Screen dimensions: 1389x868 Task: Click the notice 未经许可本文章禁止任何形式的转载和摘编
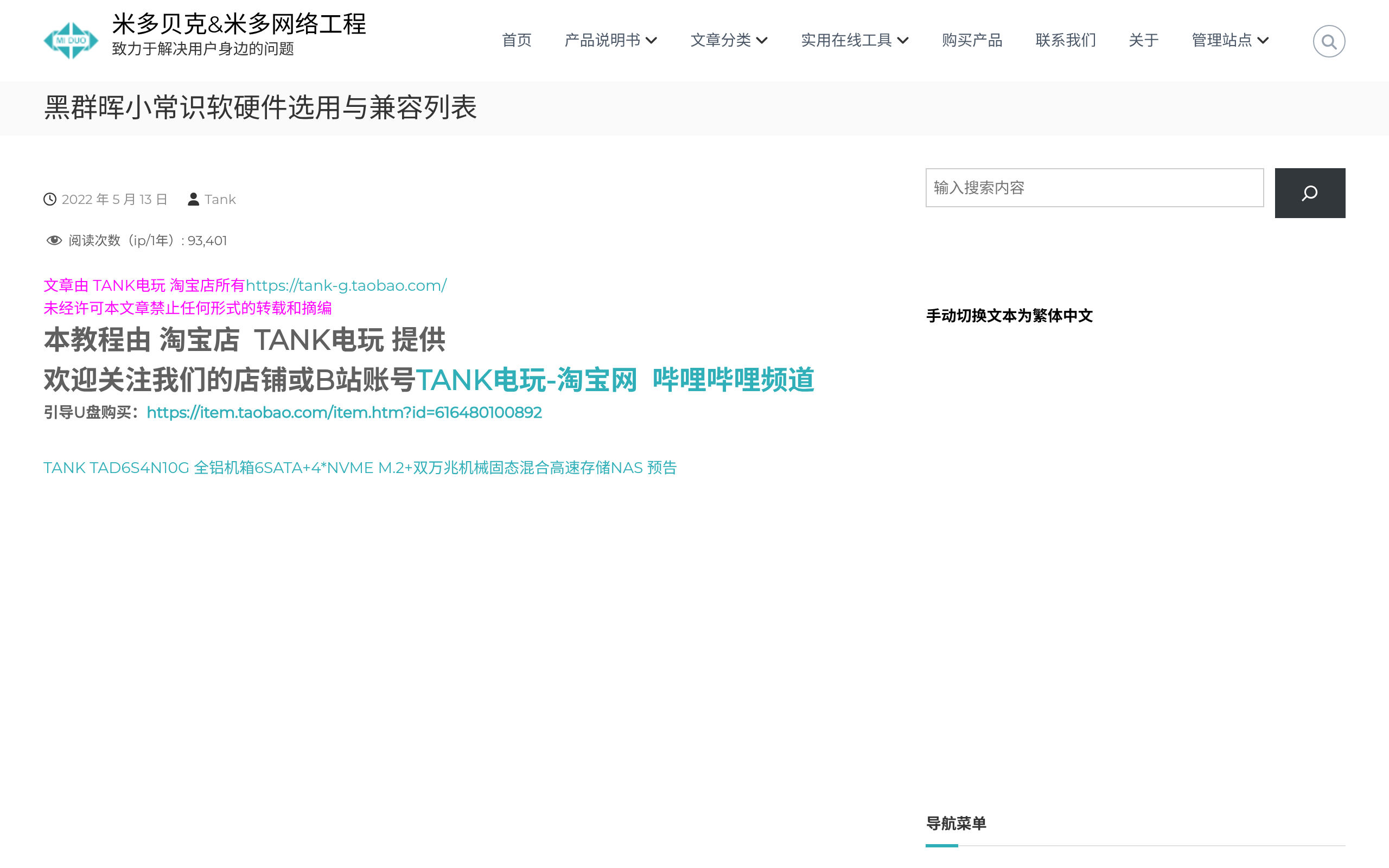click(x=188, y=308)
